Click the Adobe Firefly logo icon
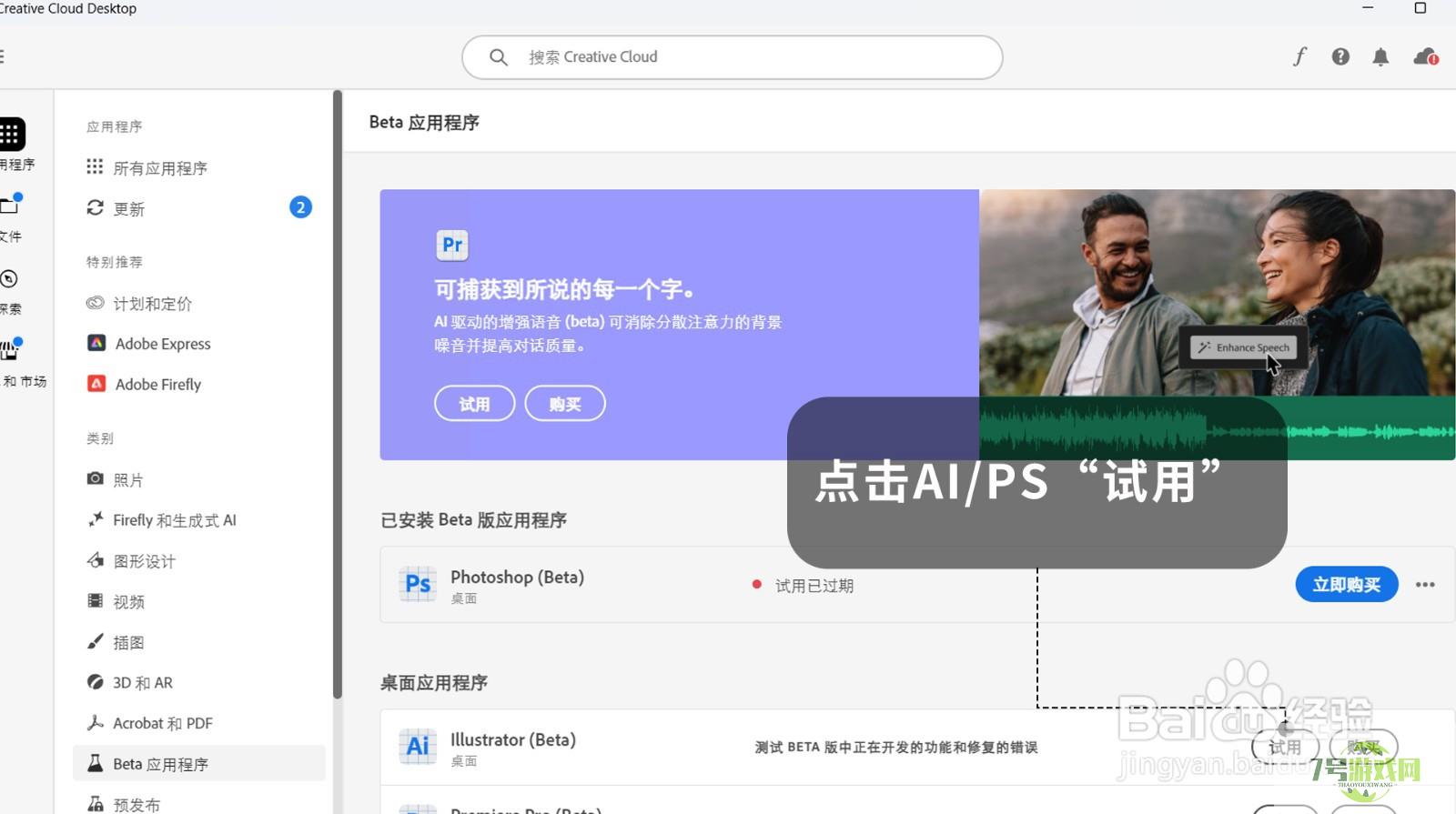Image resolution: width=1456 pixels, height=814 pixels. click(x=96, y=383)
